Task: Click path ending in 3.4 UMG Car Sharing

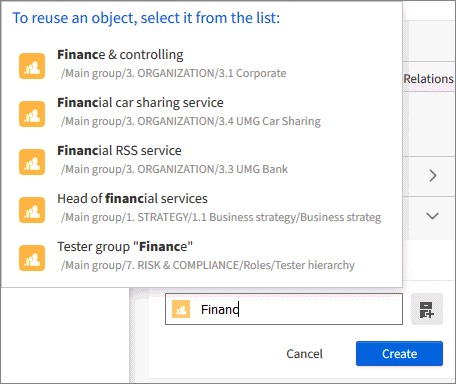Action: click(191, 121)
